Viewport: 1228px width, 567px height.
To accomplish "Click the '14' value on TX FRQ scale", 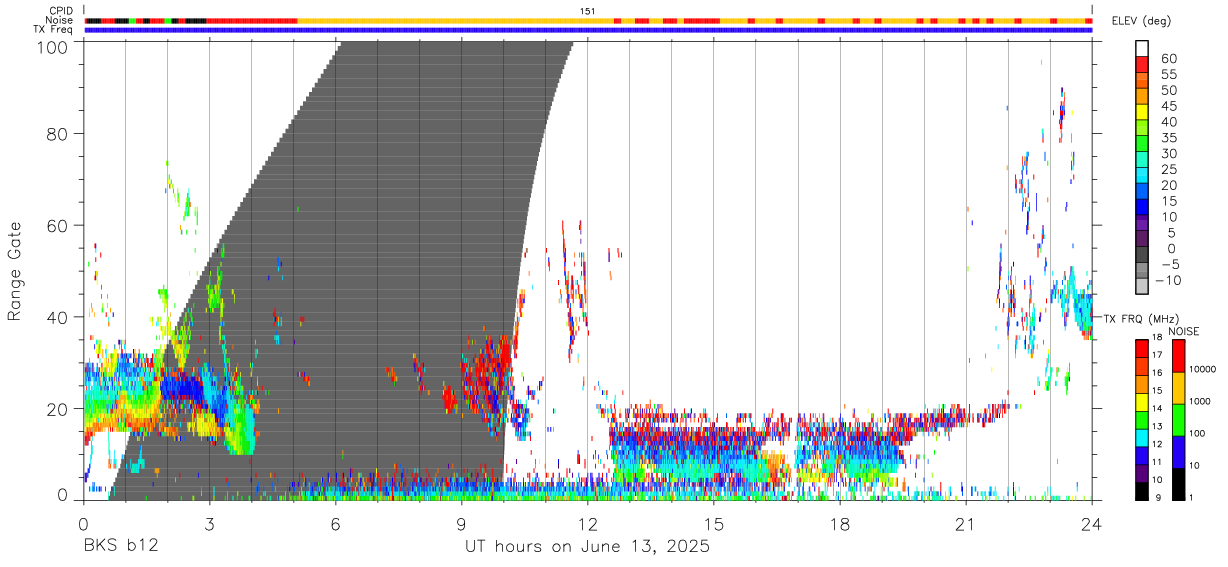I will (1159, 408).
